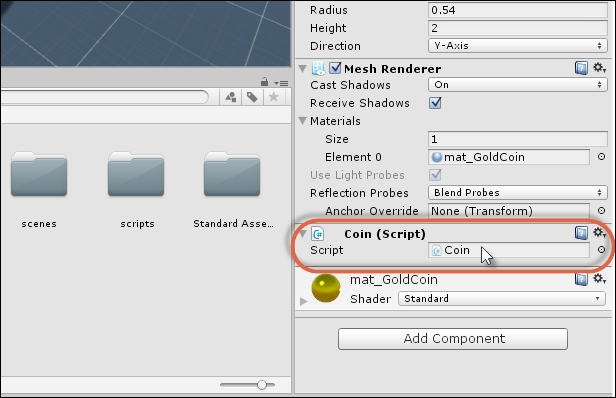Click the mat_GoldCoin material preview sphere
Image resolution: width=616 pixels, height=398 pixels.
coord(326,288)
